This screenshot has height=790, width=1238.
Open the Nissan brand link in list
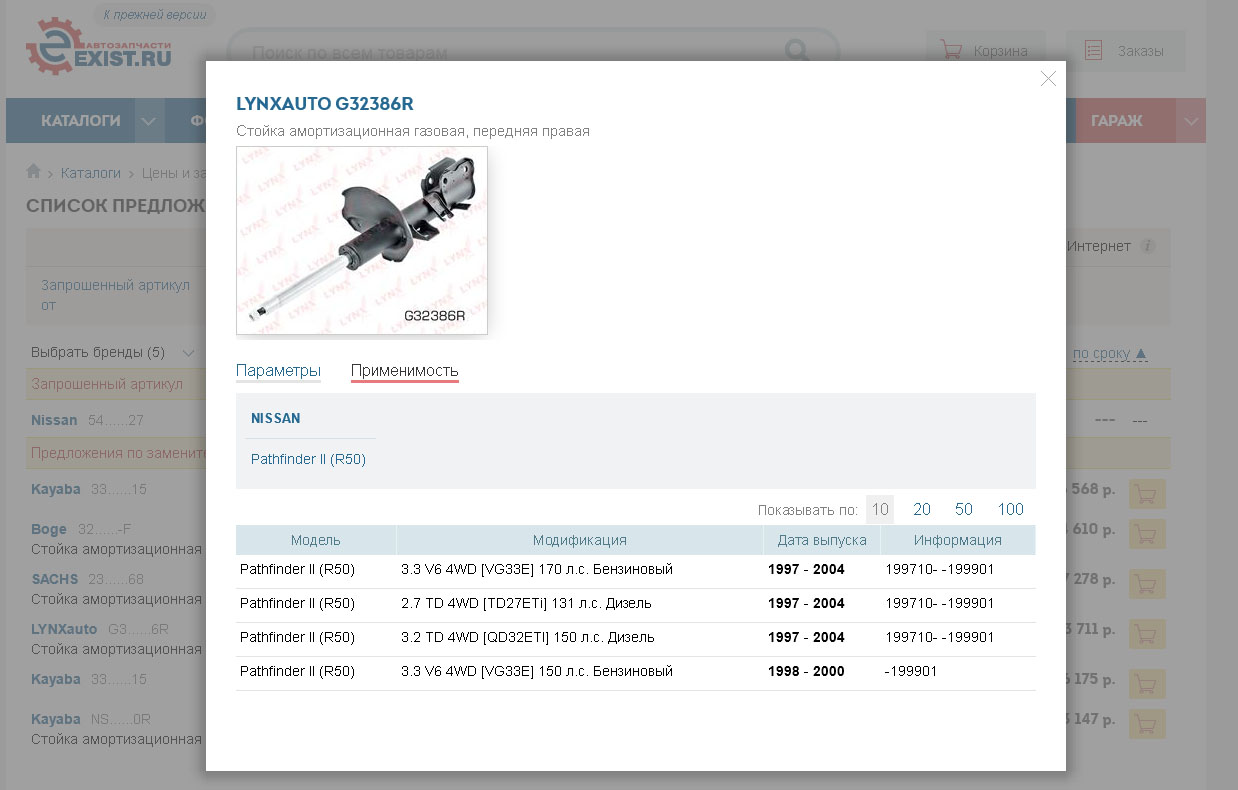pos(54,420)
